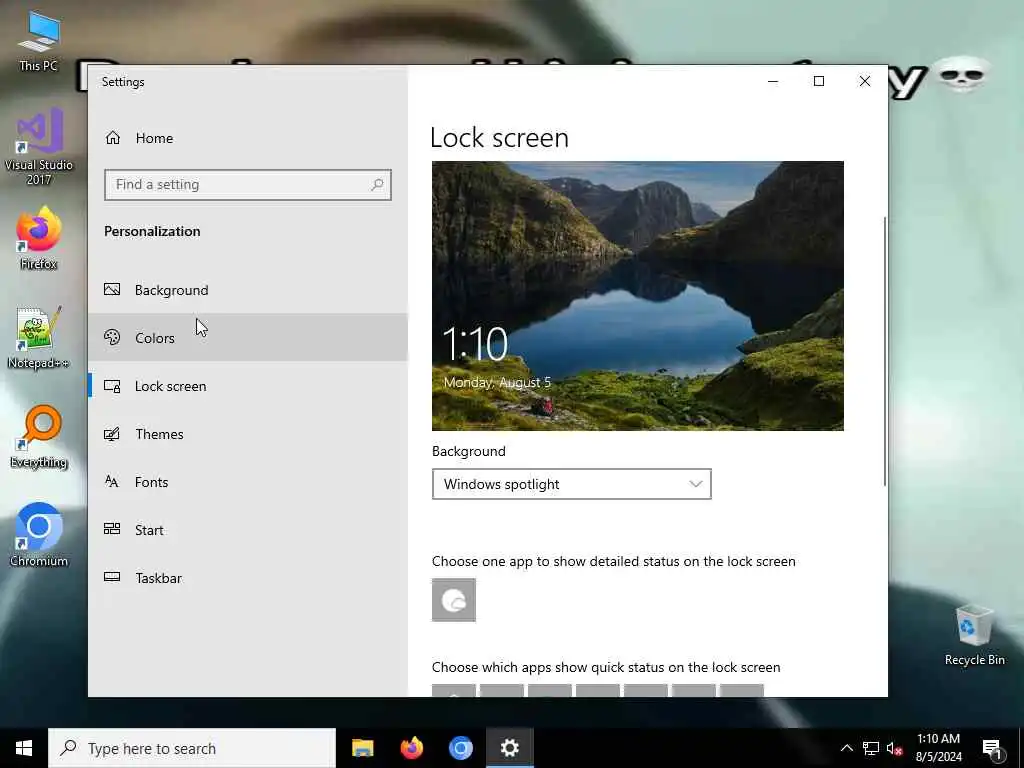Click the settings window vertical scrollbar
Screen dimensions: 1024x768
[x=884, y=351]
